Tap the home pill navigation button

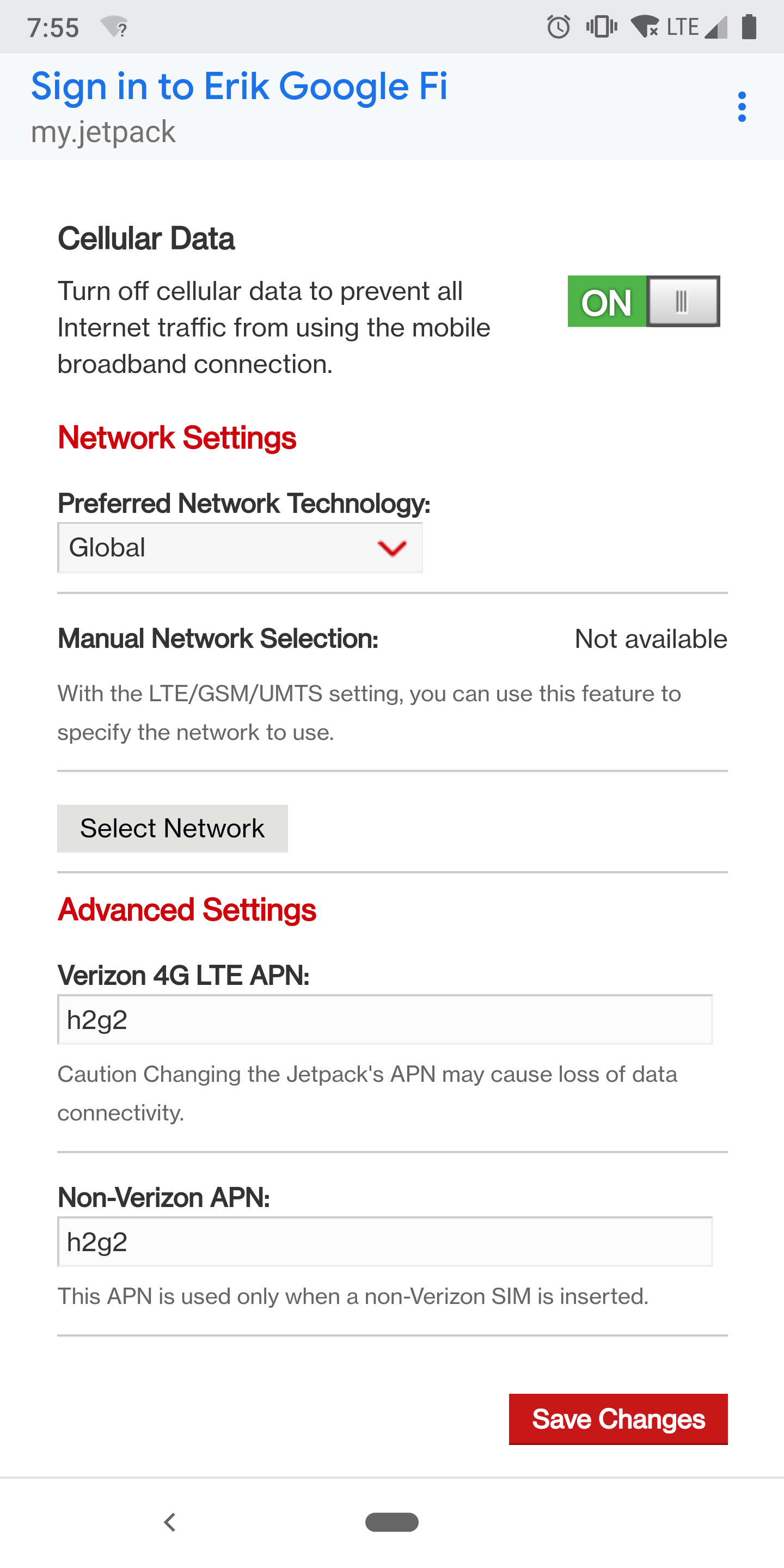pyautogui.click(x=391, y=1522)
